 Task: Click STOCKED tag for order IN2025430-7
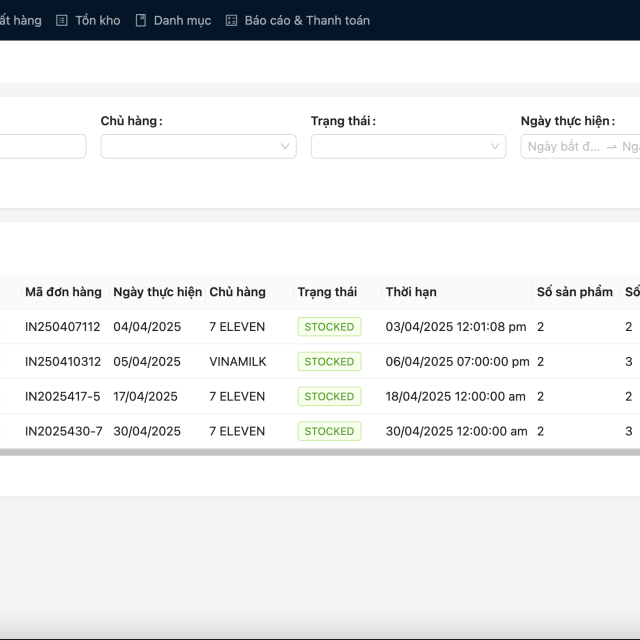pyautogui.click(x=329, y=431)
